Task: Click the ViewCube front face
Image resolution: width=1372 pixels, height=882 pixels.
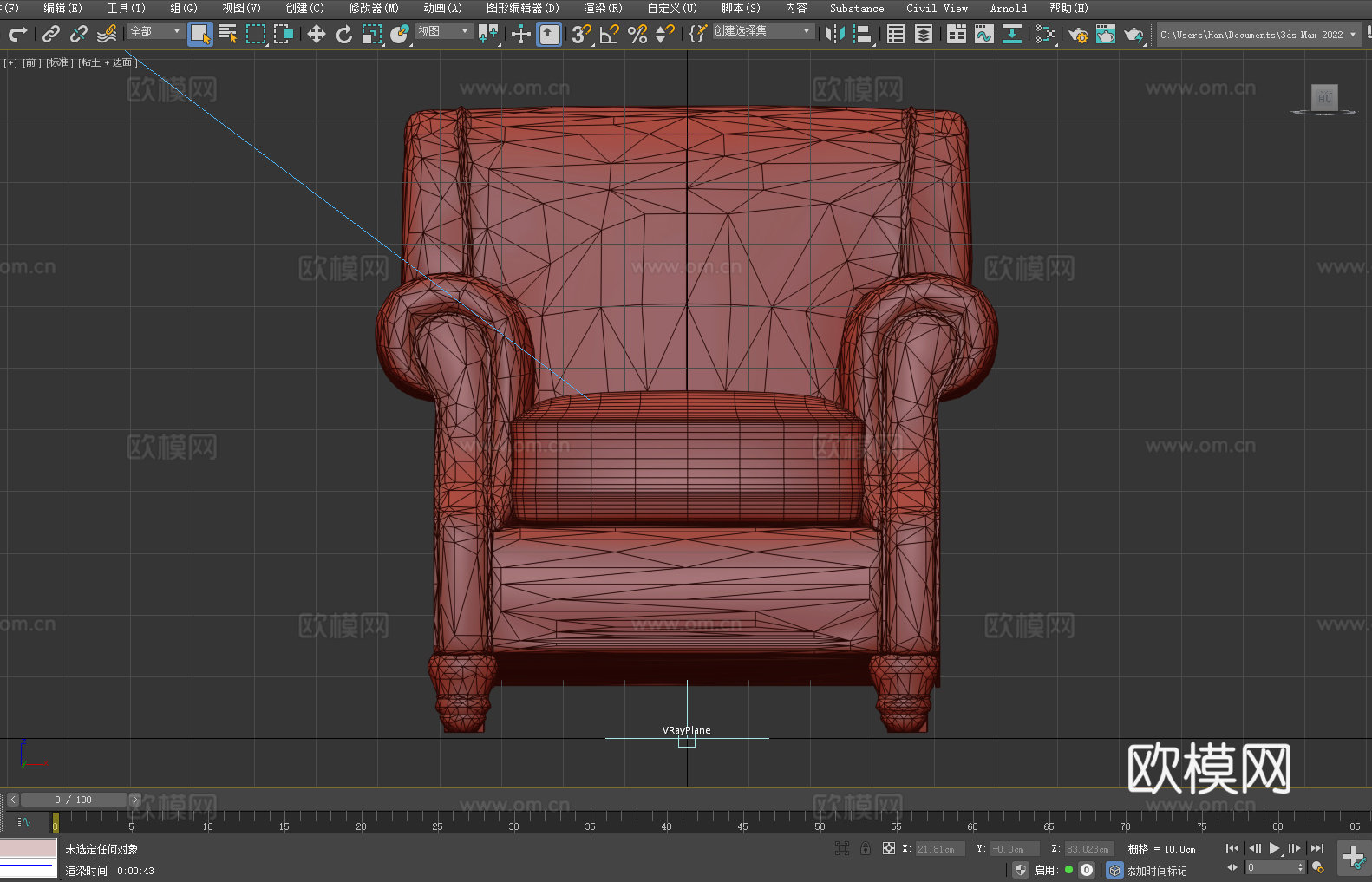Action: [x=1324, y=97]
